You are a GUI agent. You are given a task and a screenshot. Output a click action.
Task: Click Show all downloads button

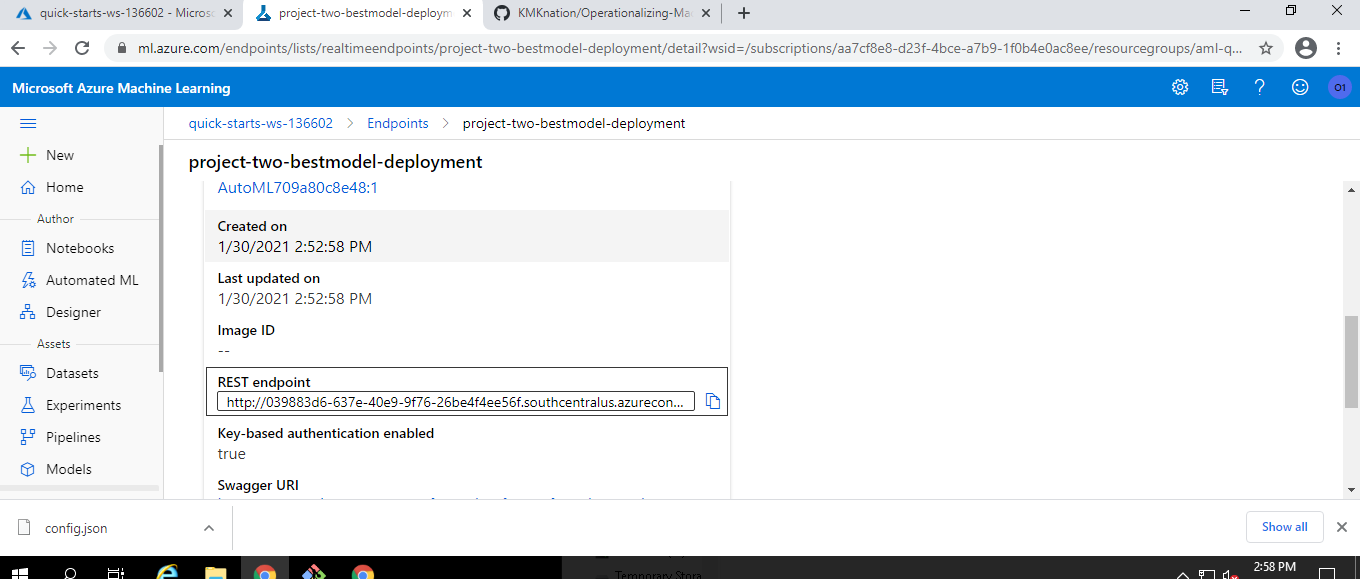pos(1284,527)
